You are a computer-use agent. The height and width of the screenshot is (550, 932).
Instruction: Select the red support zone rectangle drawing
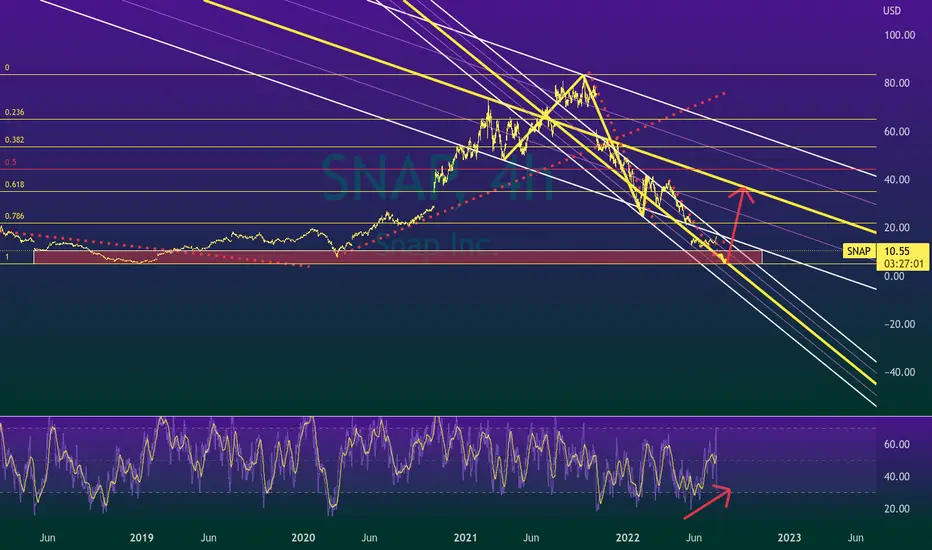click(x=398, y=257)
